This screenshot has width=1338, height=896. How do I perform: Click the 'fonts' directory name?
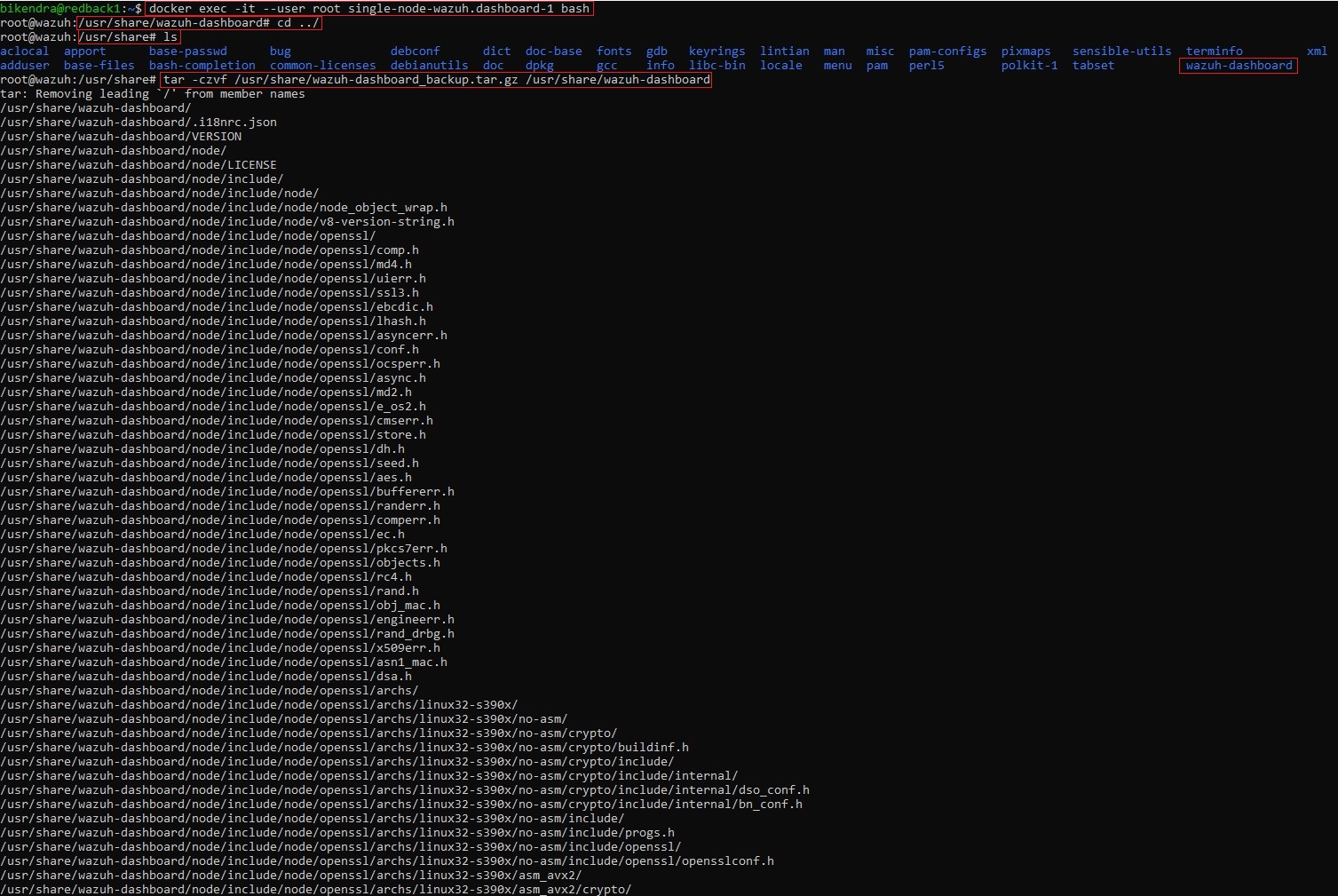pyautogui.click(x=614, y=51)
